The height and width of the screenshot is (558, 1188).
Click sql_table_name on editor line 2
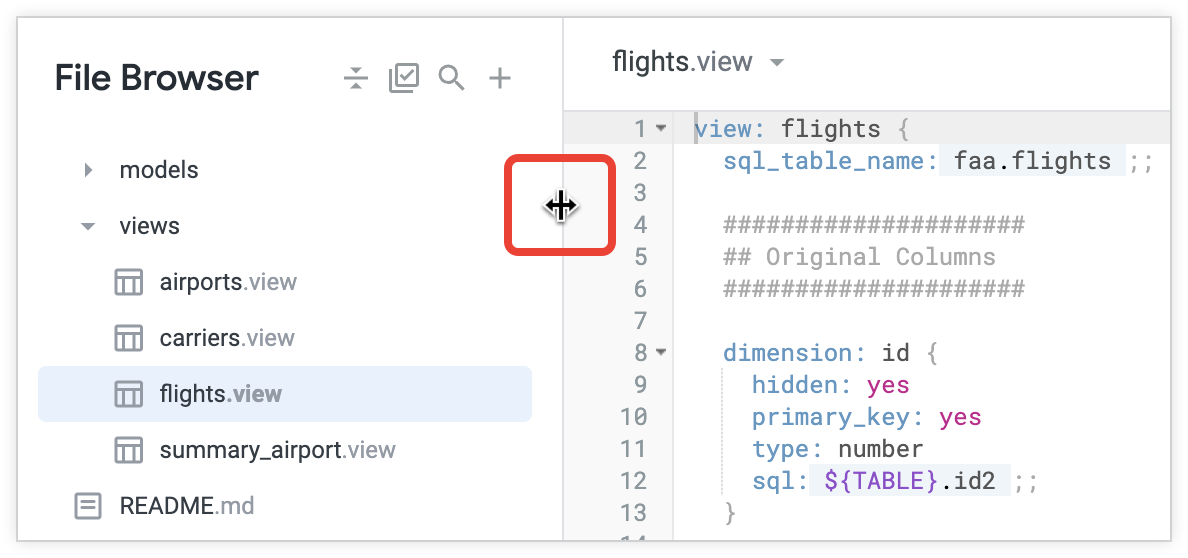click(x=829, y=161)
